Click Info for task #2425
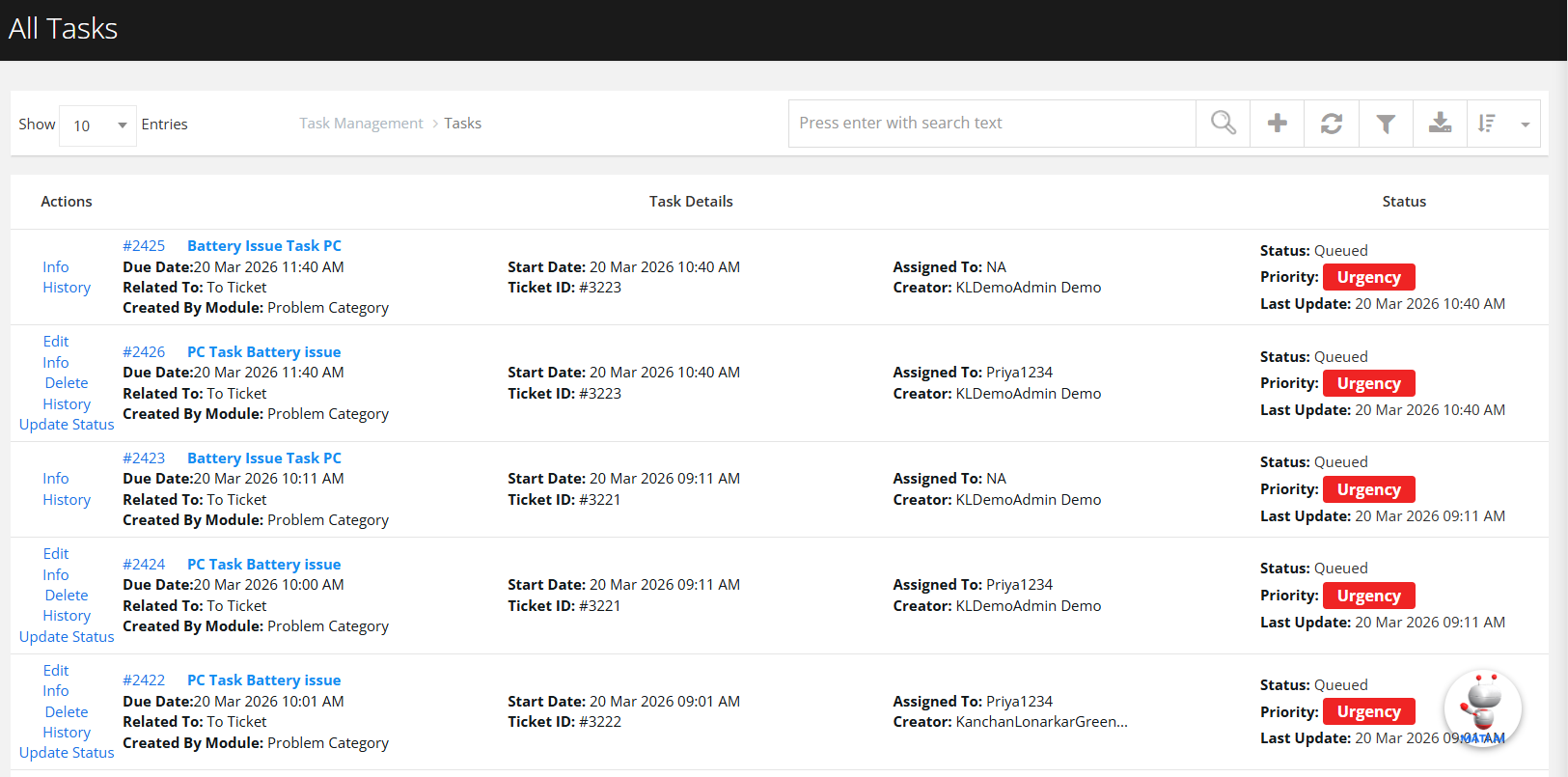The height and width of the screenshot is (777, 1568). [56, 267]
